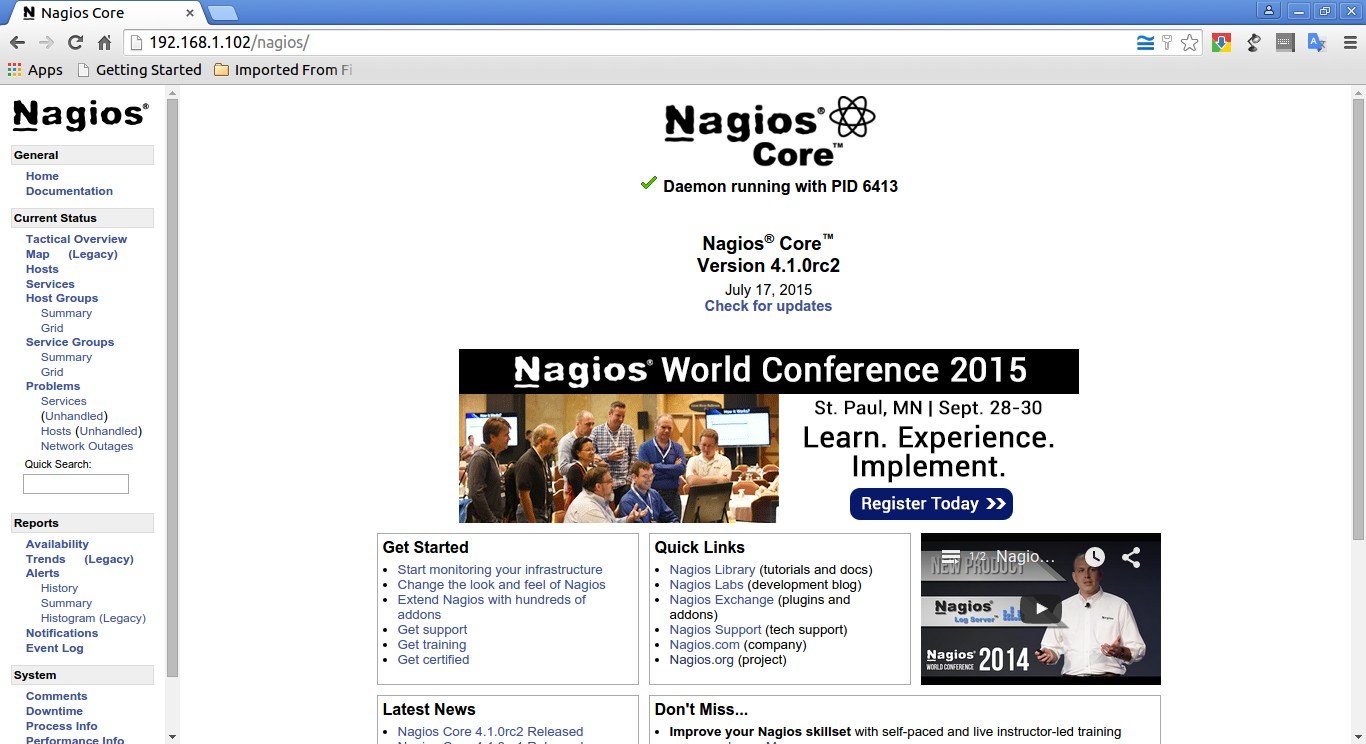The image size is (1366, 744).
Task: Click the blue waves extension icon in address bar
Action: [1145, 43]
